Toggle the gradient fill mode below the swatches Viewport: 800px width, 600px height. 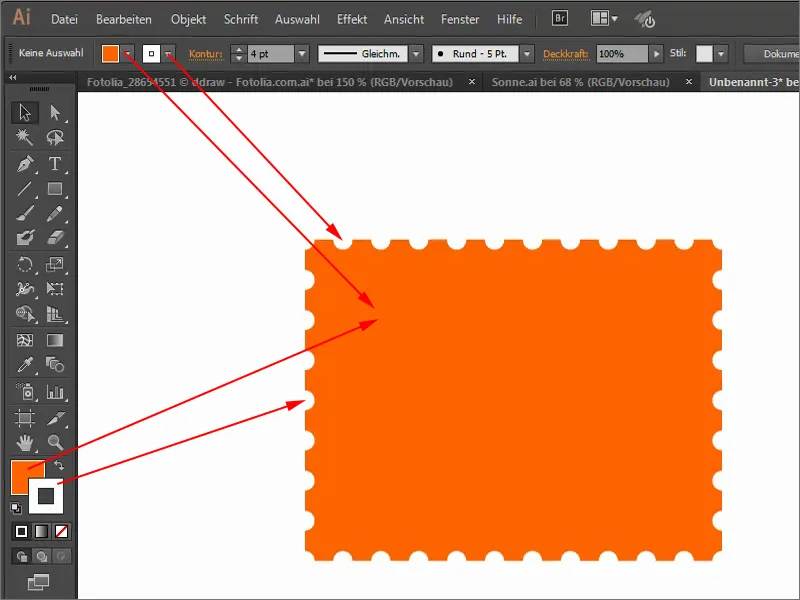43,531
